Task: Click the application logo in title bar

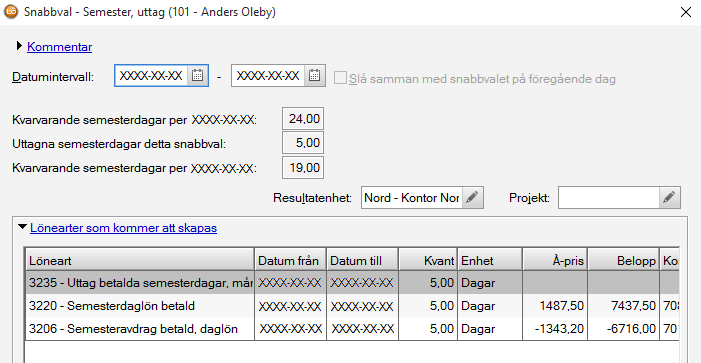Action: (12, 12)
